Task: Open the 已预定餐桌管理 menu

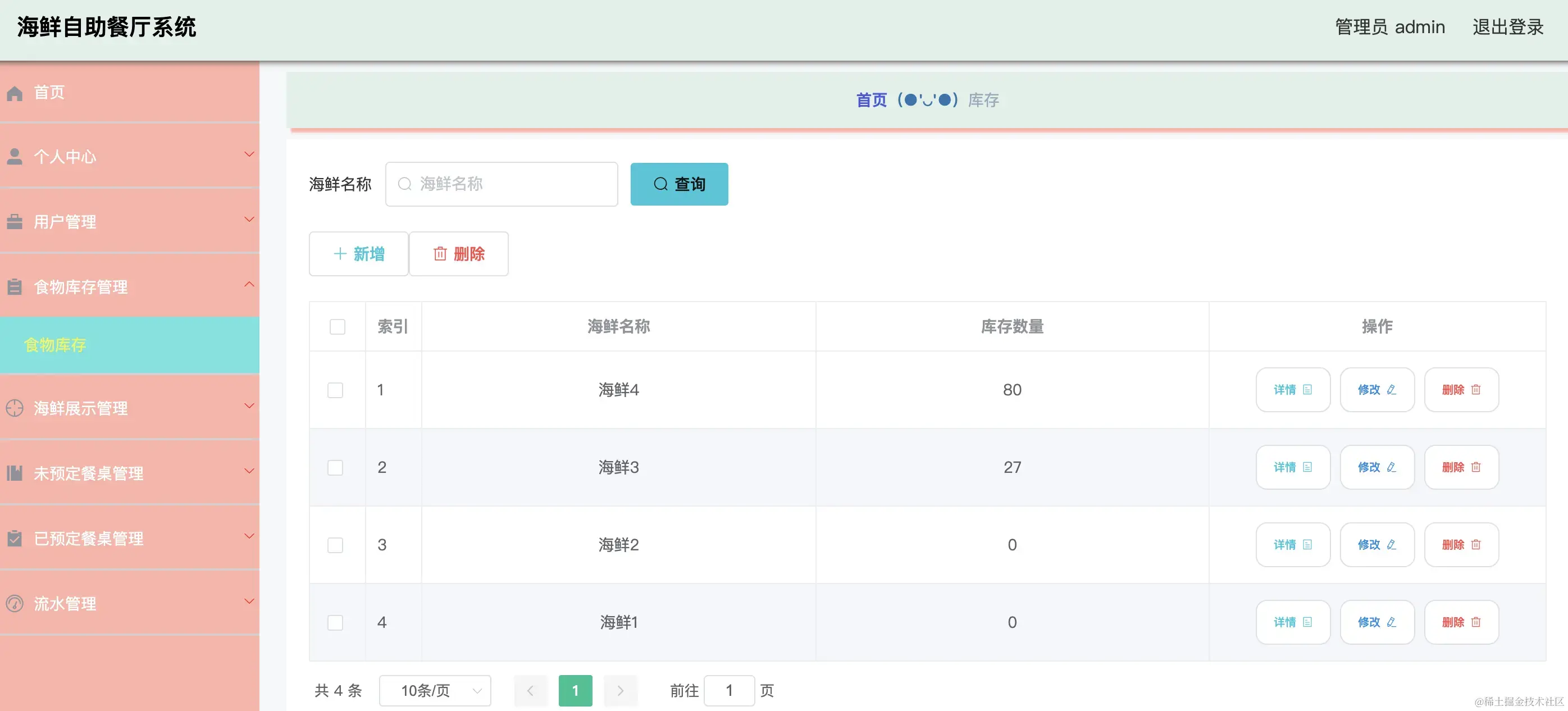Action: (88, 539)
